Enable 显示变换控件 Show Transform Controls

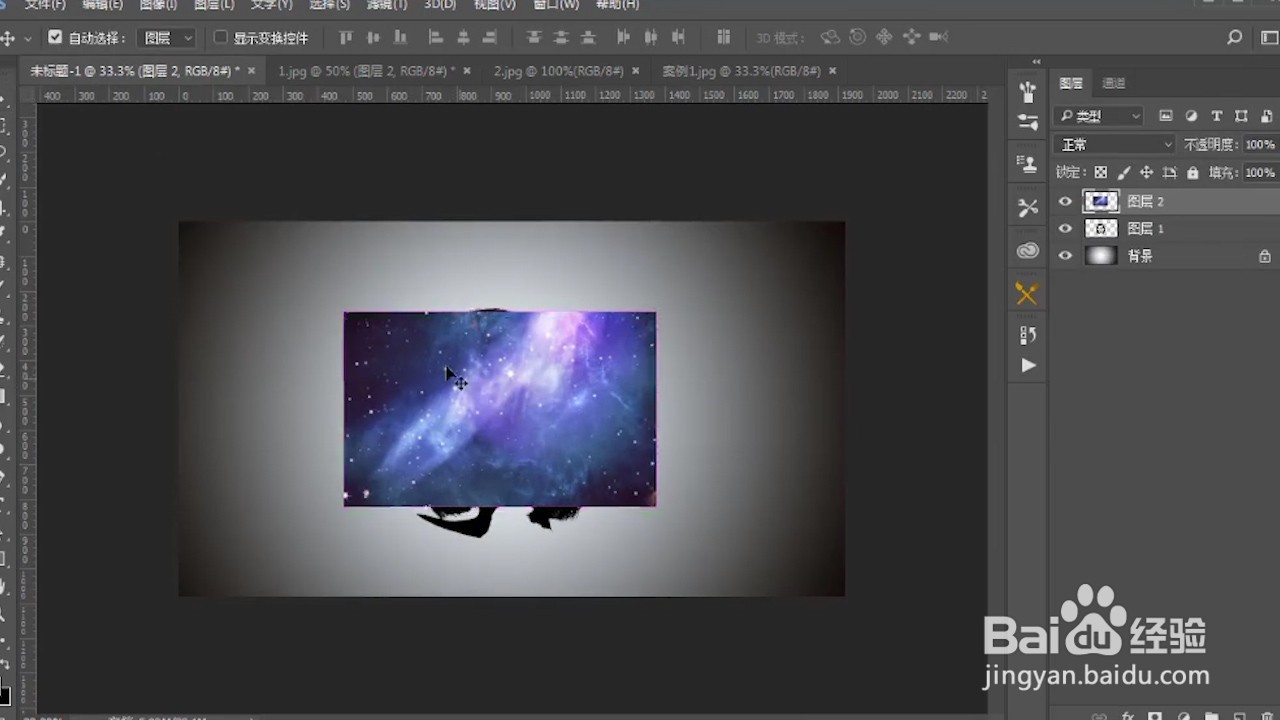(220, 37)
